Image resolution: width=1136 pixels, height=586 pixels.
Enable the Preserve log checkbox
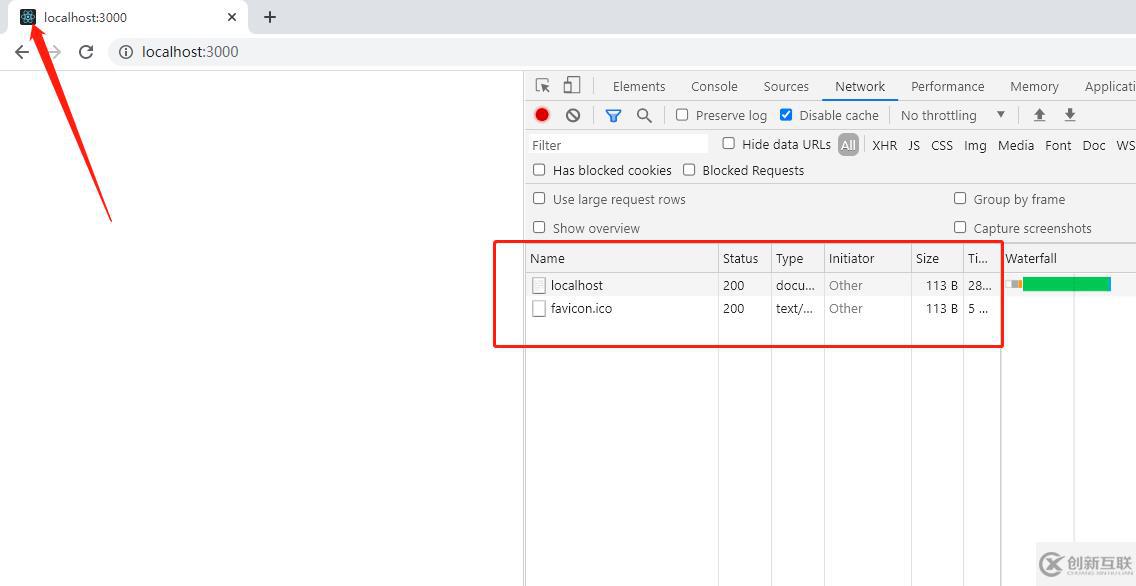pos(682,115)
